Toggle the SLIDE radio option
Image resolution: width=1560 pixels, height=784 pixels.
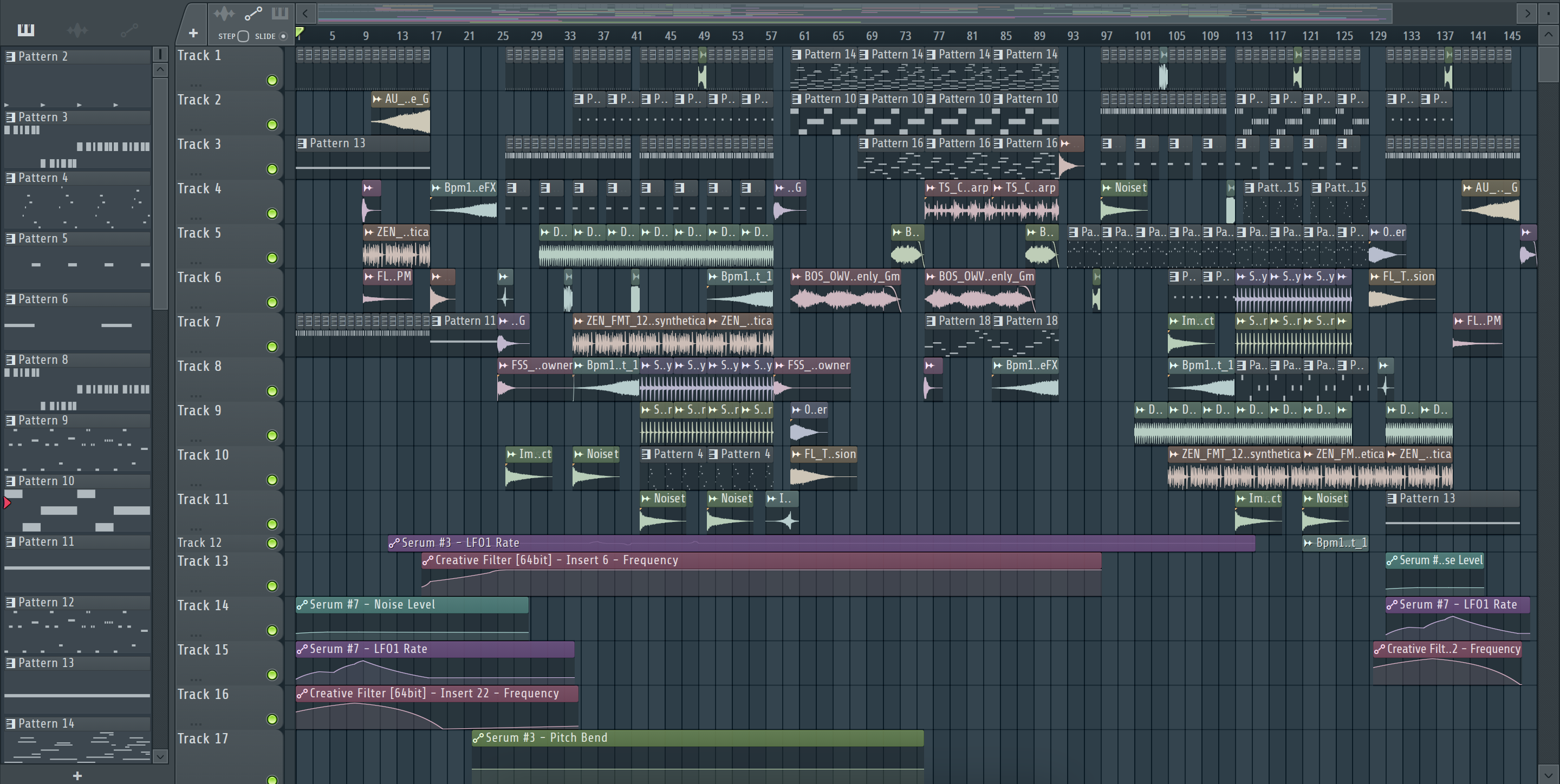283,36
